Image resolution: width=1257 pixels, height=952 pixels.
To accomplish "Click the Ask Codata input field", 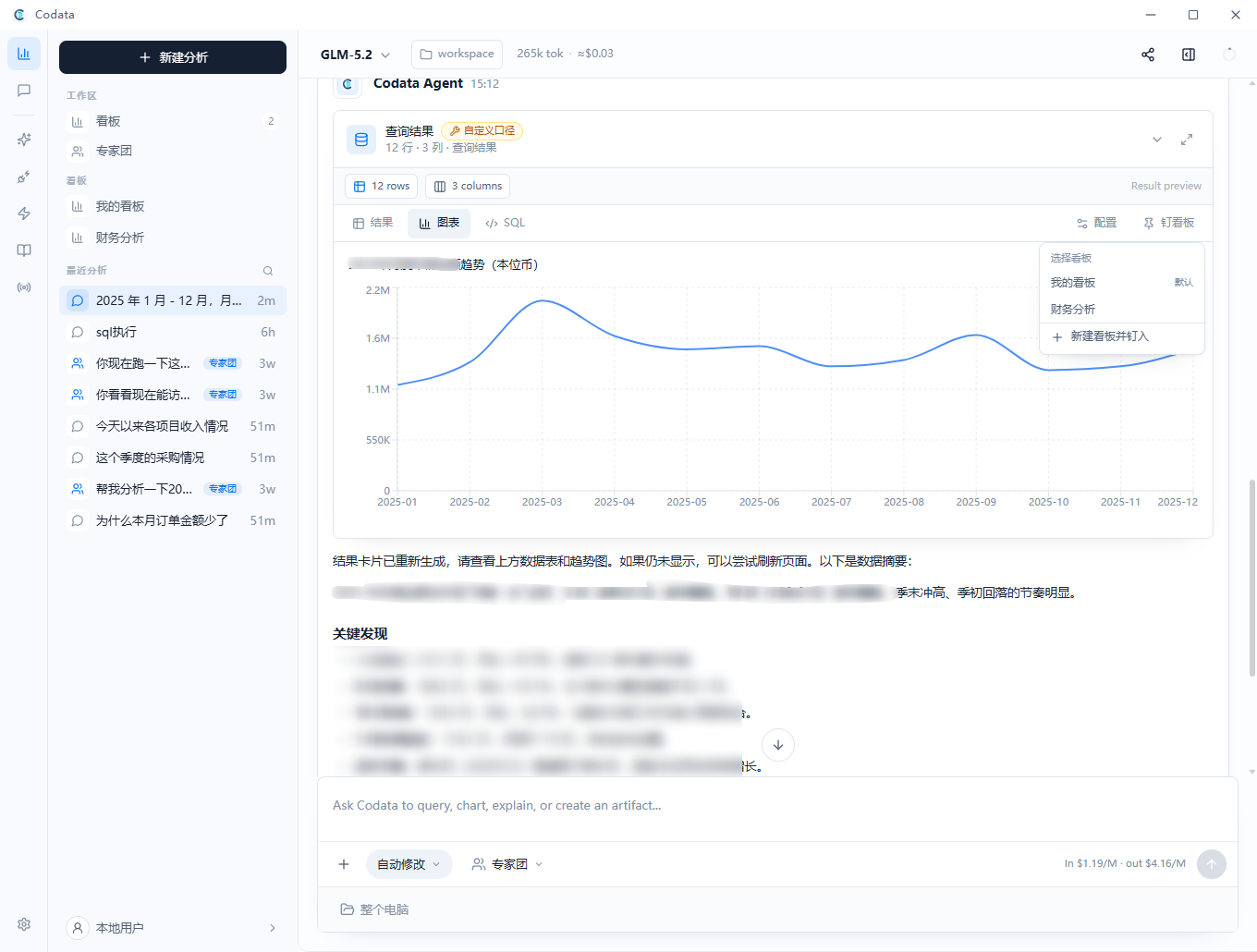I will point(777,806).
